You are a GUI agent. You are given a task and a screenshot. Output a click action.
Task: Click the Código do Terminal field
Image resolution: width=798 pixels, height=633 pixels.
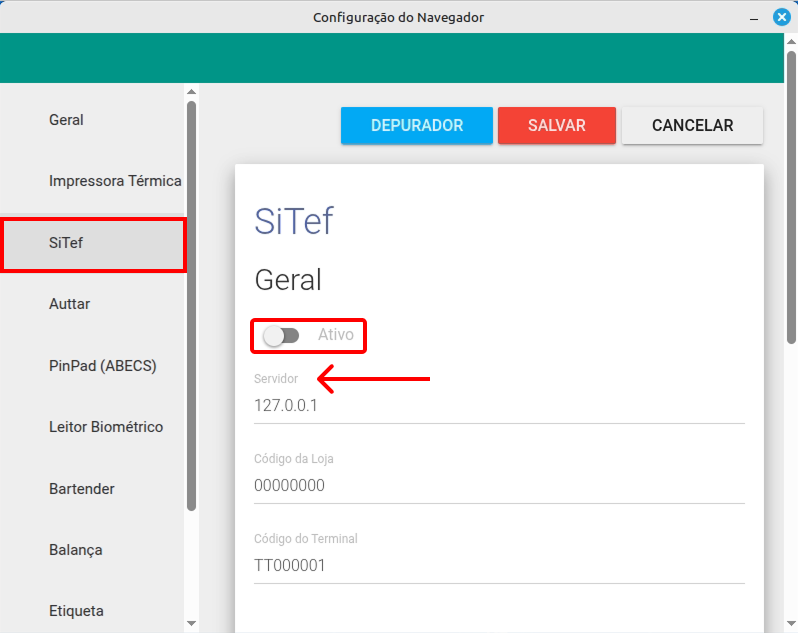(x=498, y=566)
